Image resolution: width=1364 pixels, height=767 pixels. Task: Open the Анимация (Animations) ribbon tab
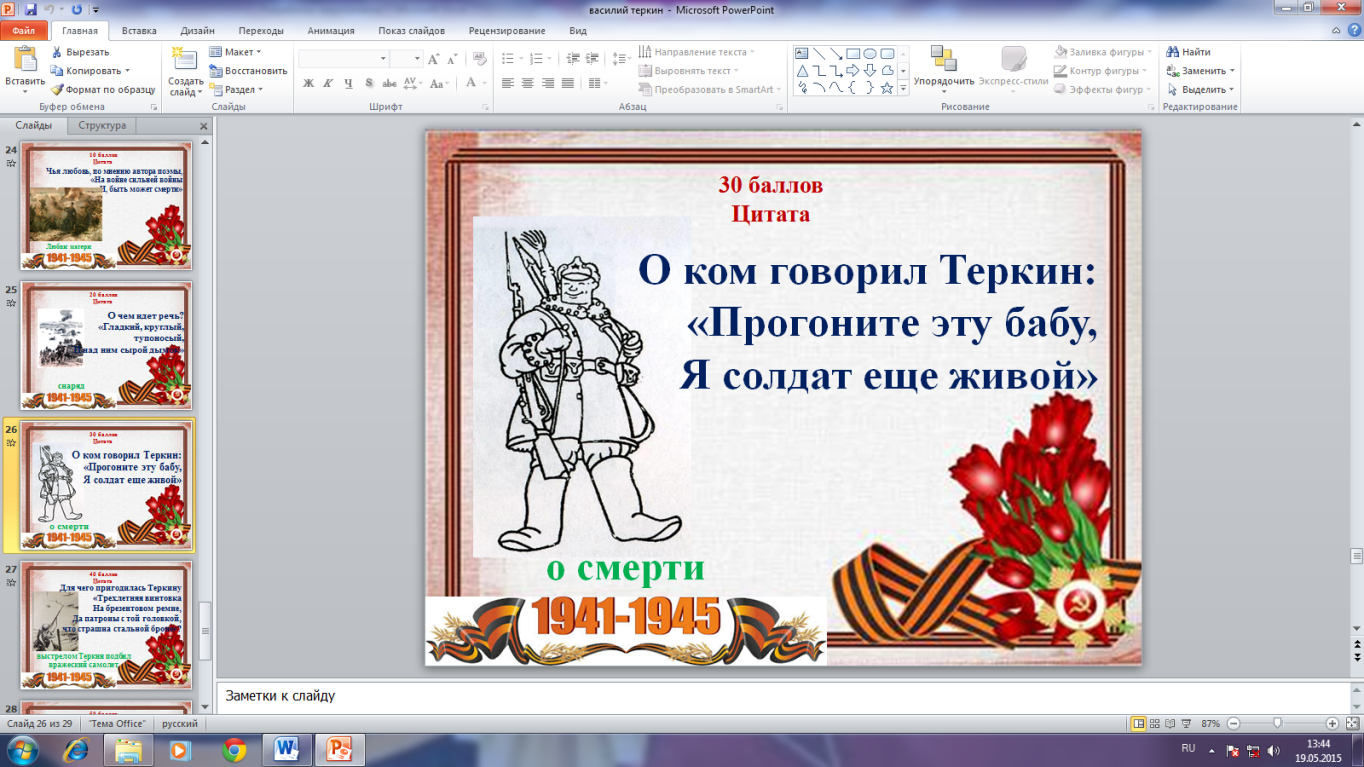tap(329, 31)
